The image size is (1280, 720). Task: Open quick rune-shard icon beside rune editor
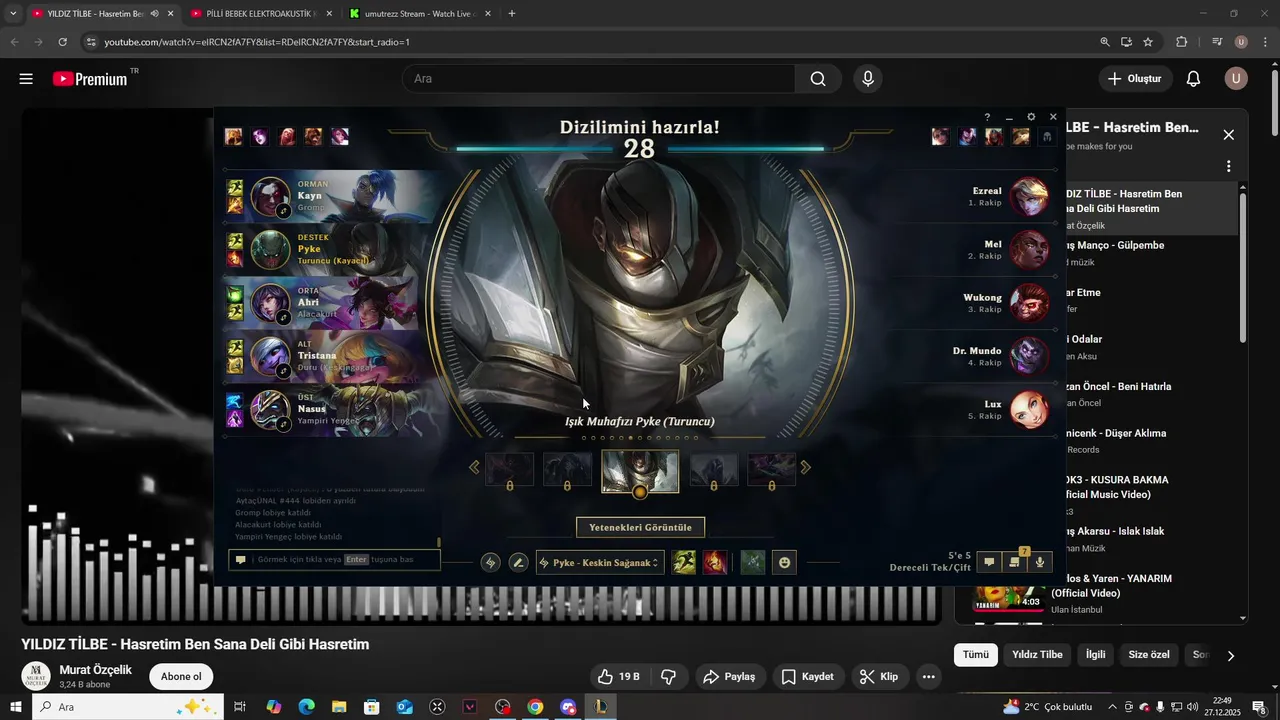[x=490, y=563]
